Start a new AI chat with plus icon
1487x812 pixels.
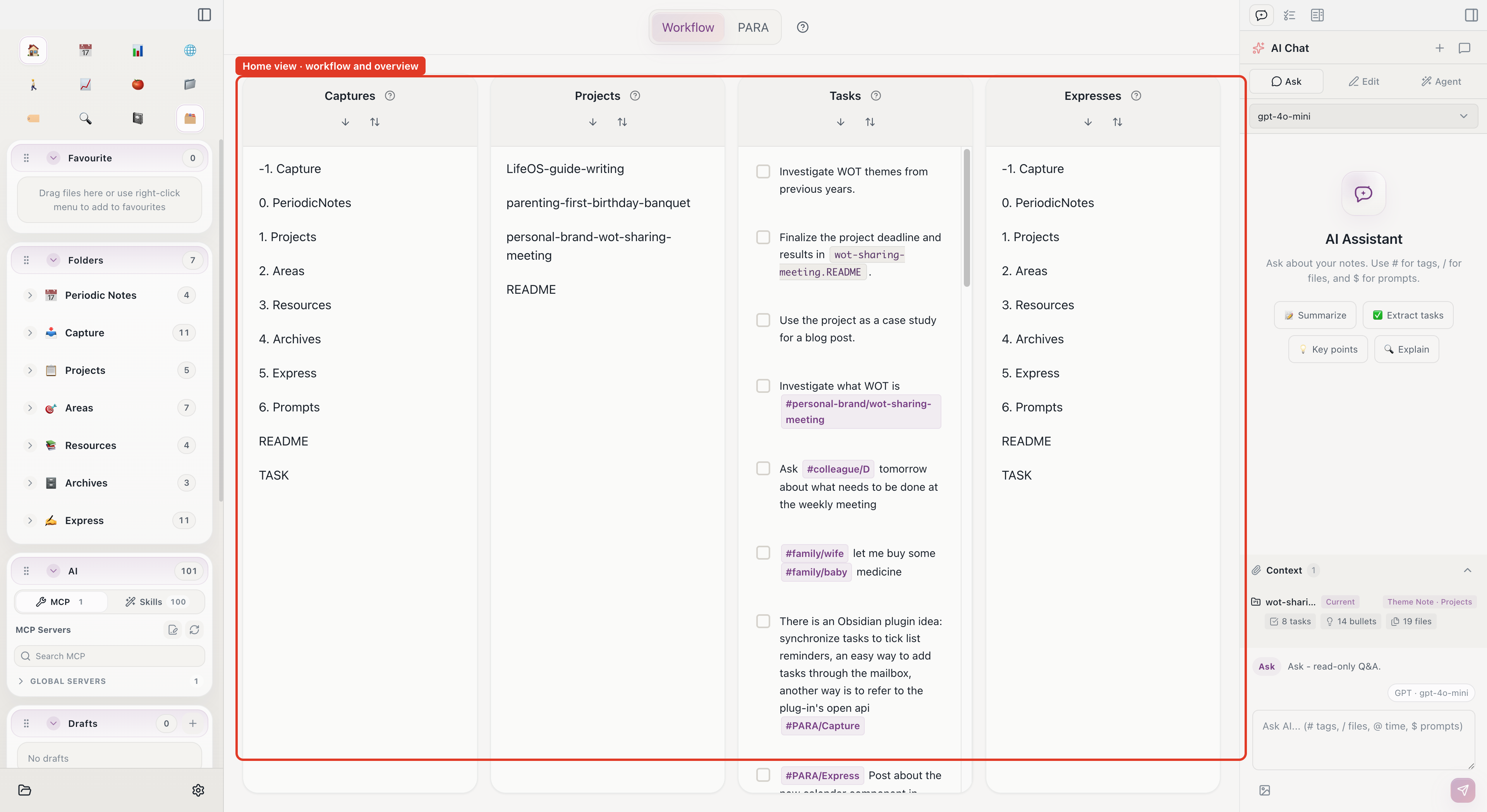[1439, 48]
